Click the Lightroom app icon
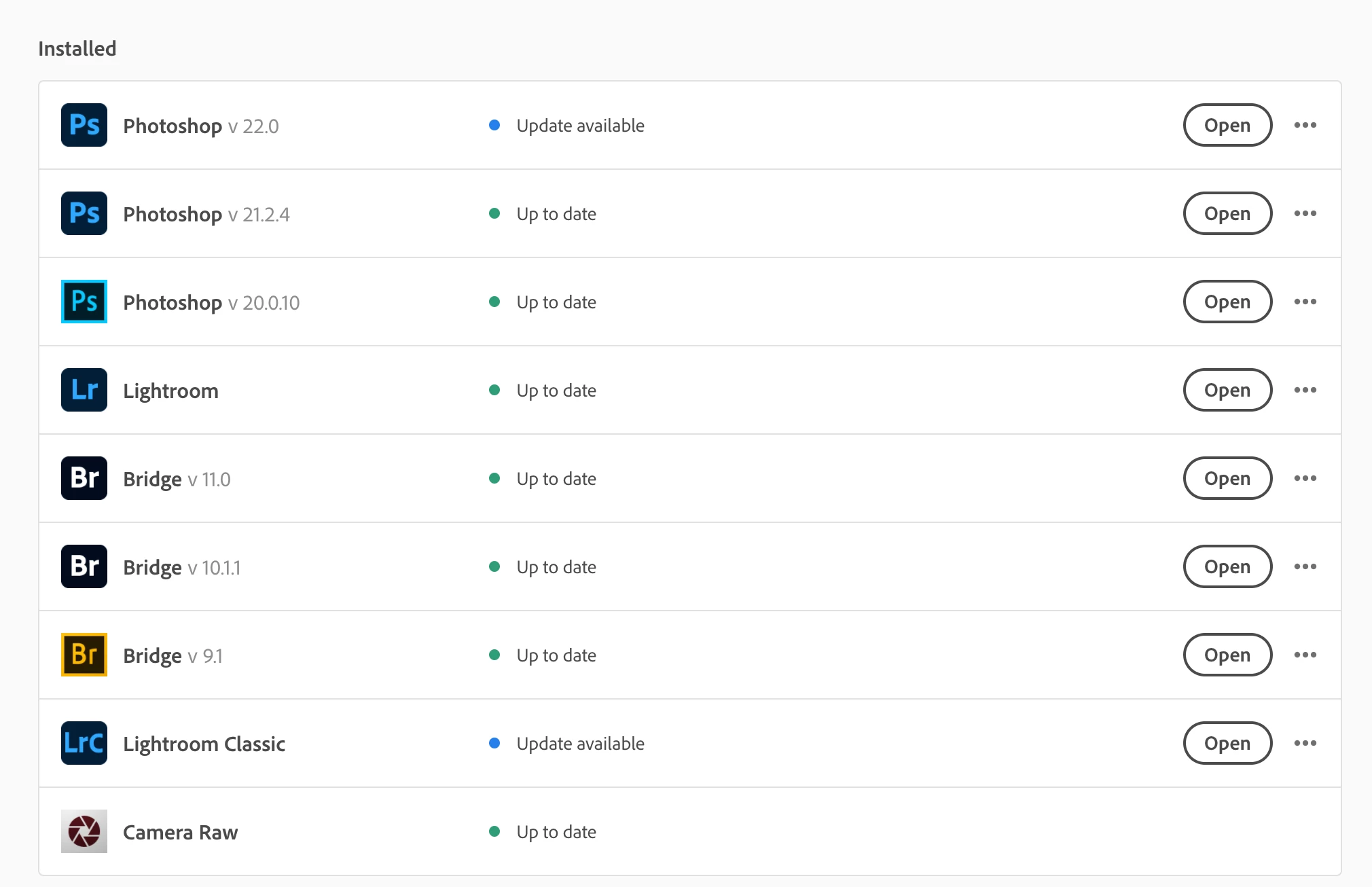Viewport: 1372px width, 887px height. pos(84,390)
